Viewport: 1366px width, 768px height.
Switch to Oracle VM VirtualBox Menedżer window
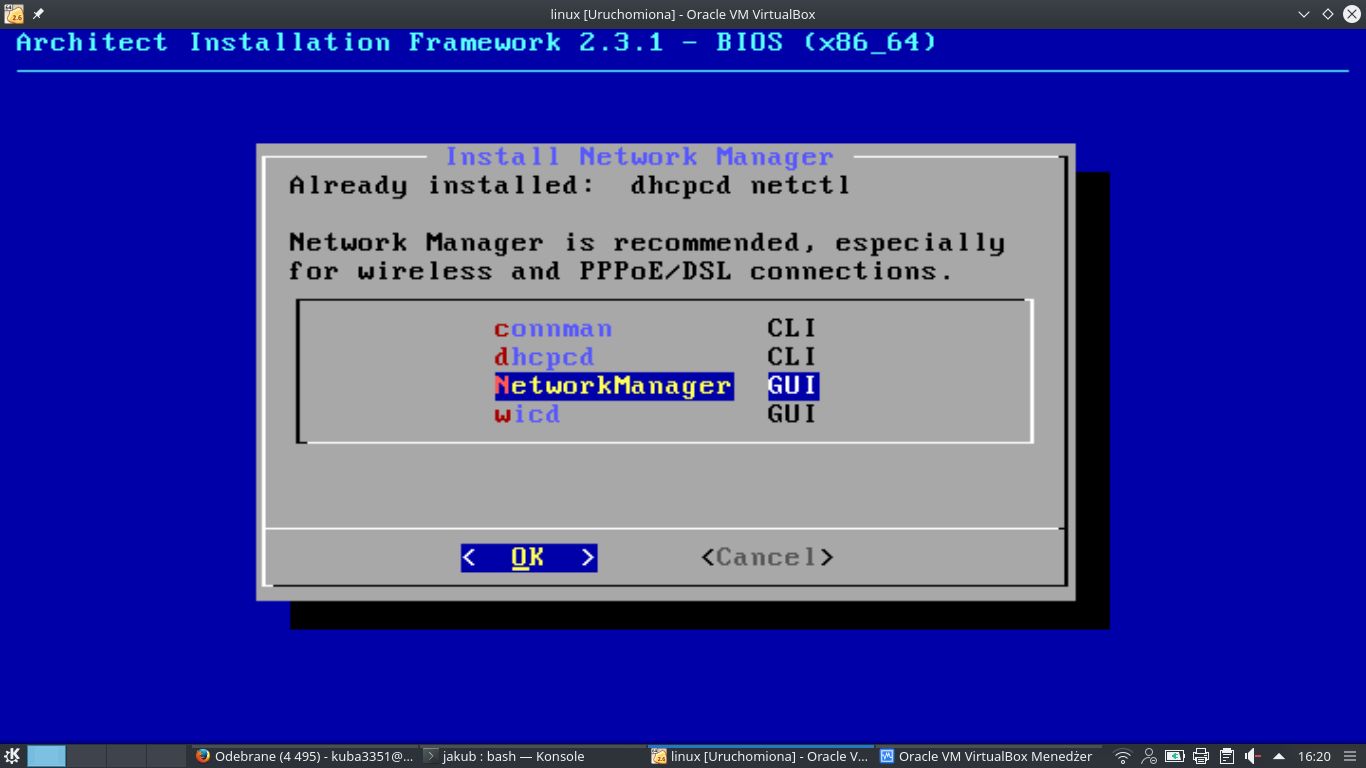click(988, 756)
